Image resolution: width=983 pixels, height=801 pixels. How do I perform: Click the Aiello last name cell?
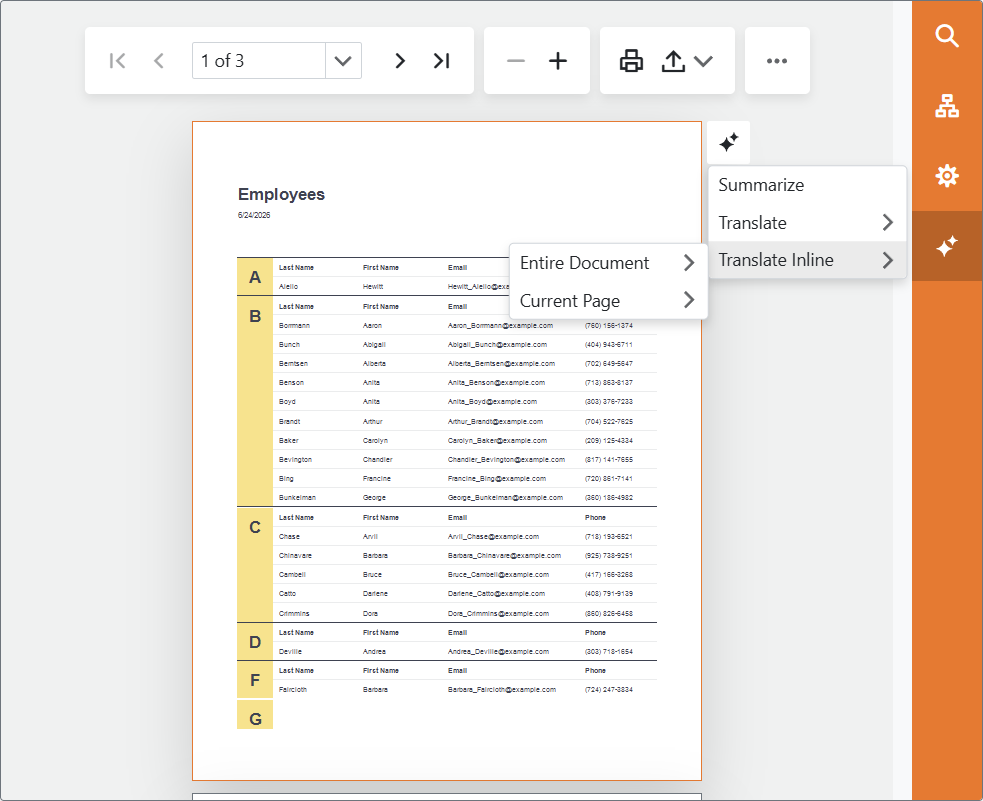click(288, 286)
